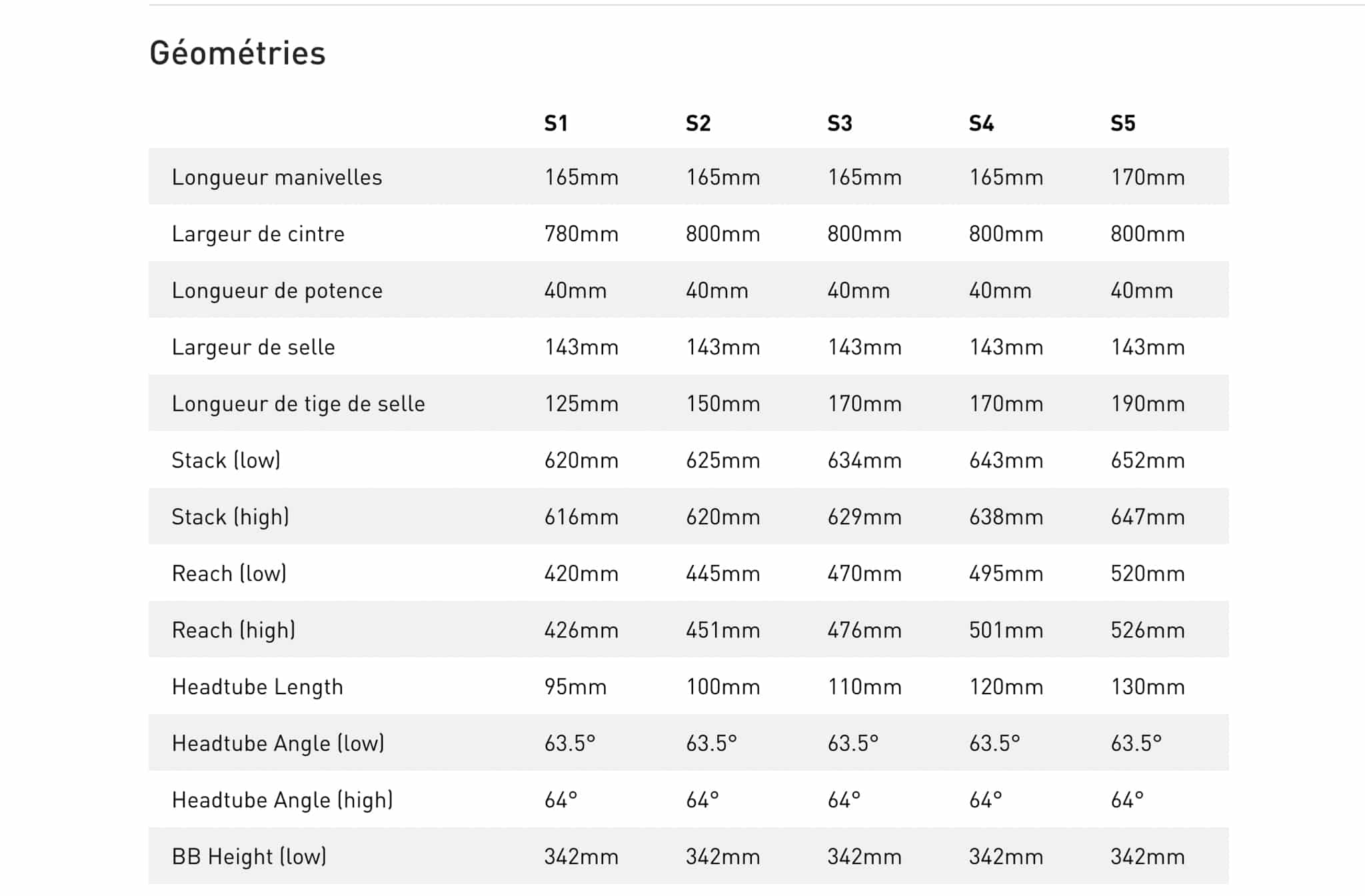1365x896 pixels.
Task: Select the S1 size column header
Action: coord(556,123)
